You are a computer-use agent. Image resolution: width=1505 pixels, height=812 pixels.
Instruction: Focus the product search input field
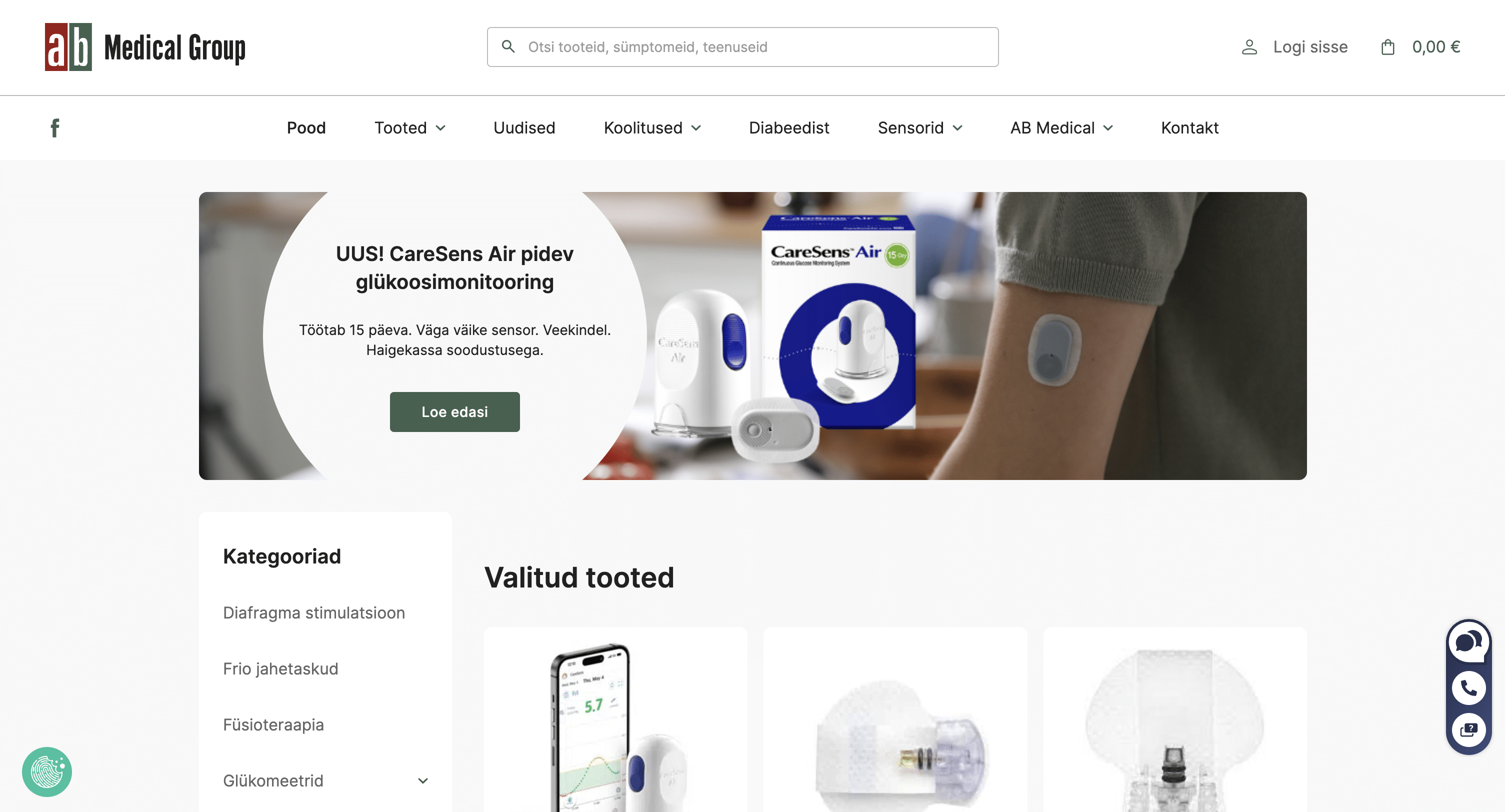point(742,46)
